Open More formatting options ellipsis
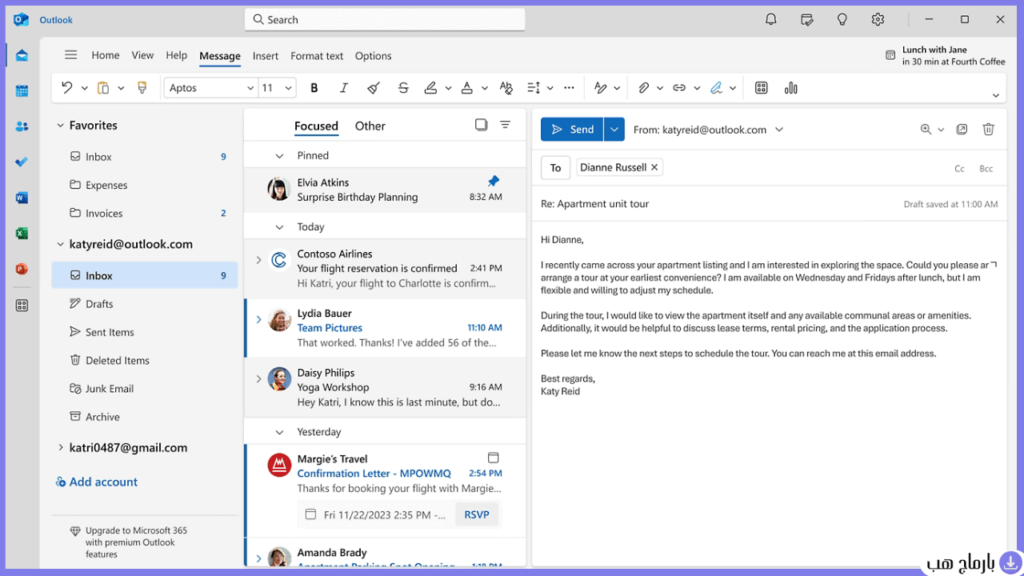 (569, 88)
